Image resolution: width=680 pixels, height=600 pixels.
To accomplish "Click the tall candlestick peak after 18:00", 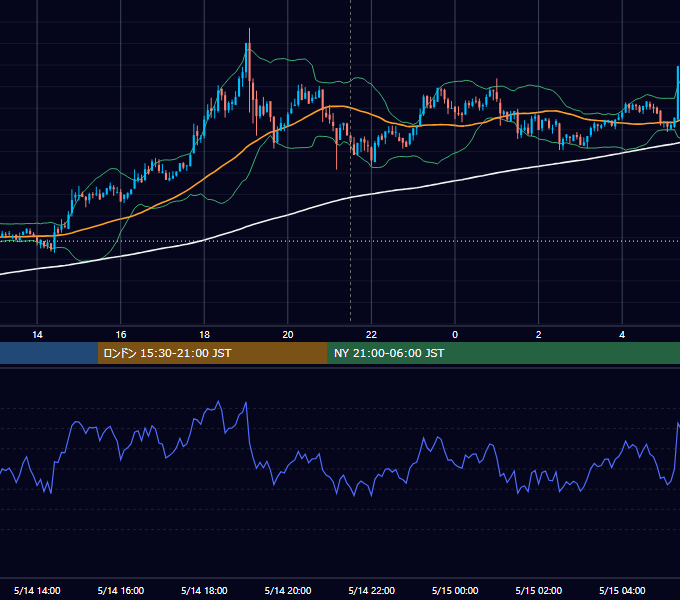I will tap(249, 61).
